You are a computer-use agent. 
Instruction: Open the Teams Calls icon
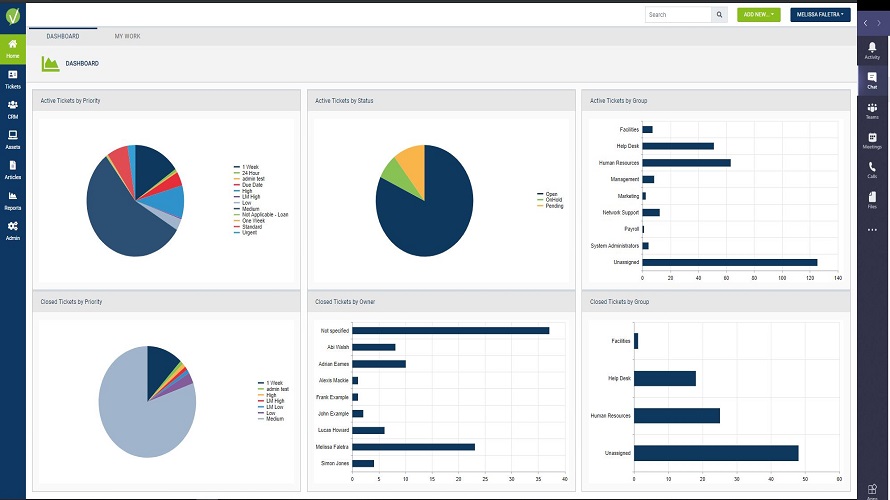click(x=872, y=170)
